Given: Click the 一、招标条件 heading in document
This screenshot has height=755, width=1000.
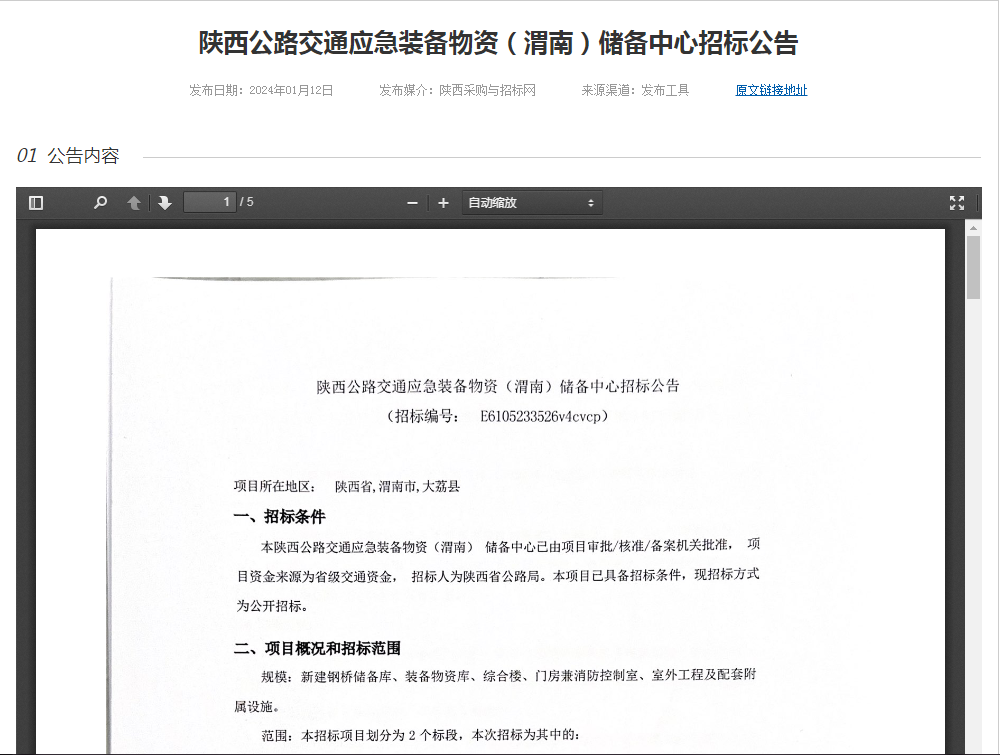Looking at the screenshot, I should pos(279,517).
